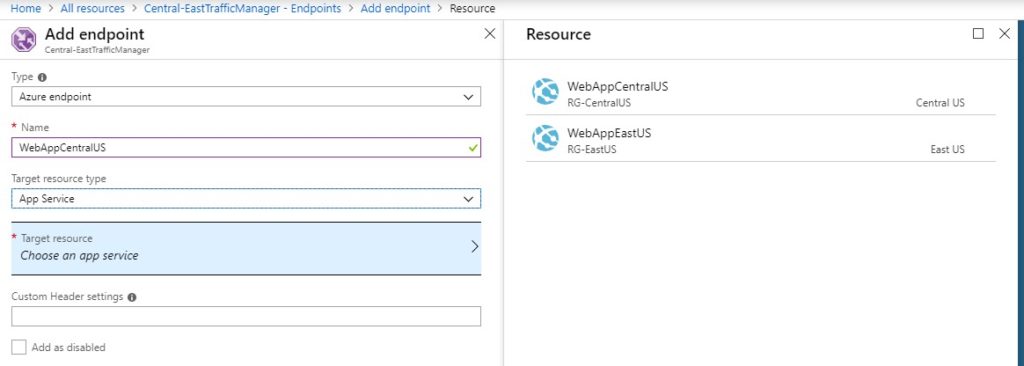This screenshot has width=1024, height=366.
Task: Maximize the Resource blade
Action: click(x=978, y=34)
